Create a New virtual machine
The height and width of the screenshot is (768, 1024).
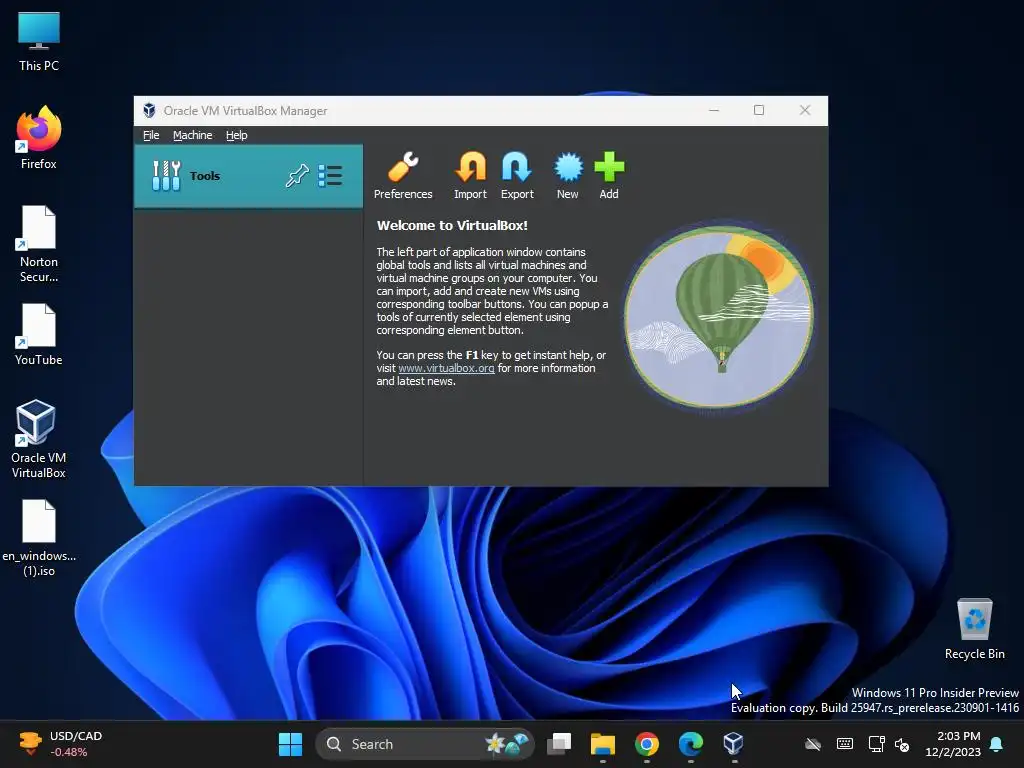coord(568,176)
